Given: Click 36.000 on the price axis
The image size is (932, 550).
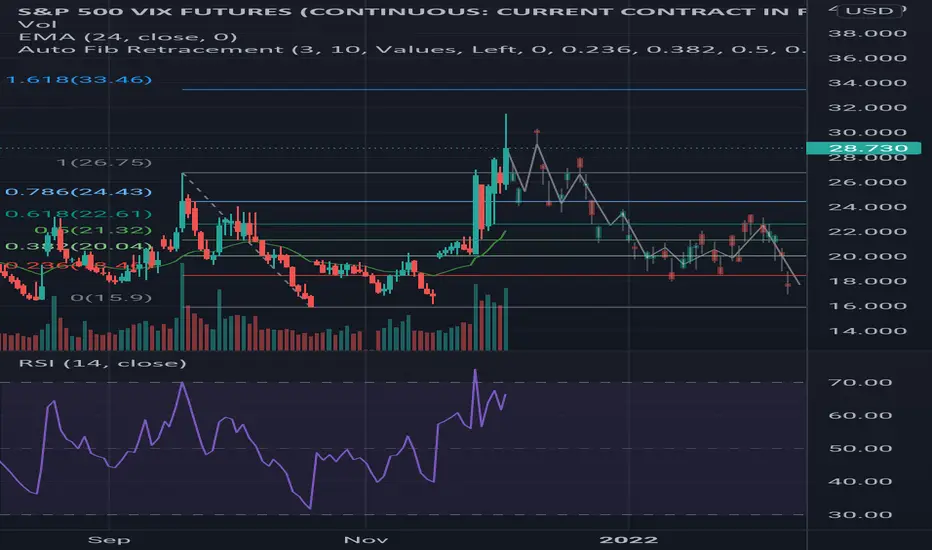Looking at the screenshot, I should tap(867, 58).
